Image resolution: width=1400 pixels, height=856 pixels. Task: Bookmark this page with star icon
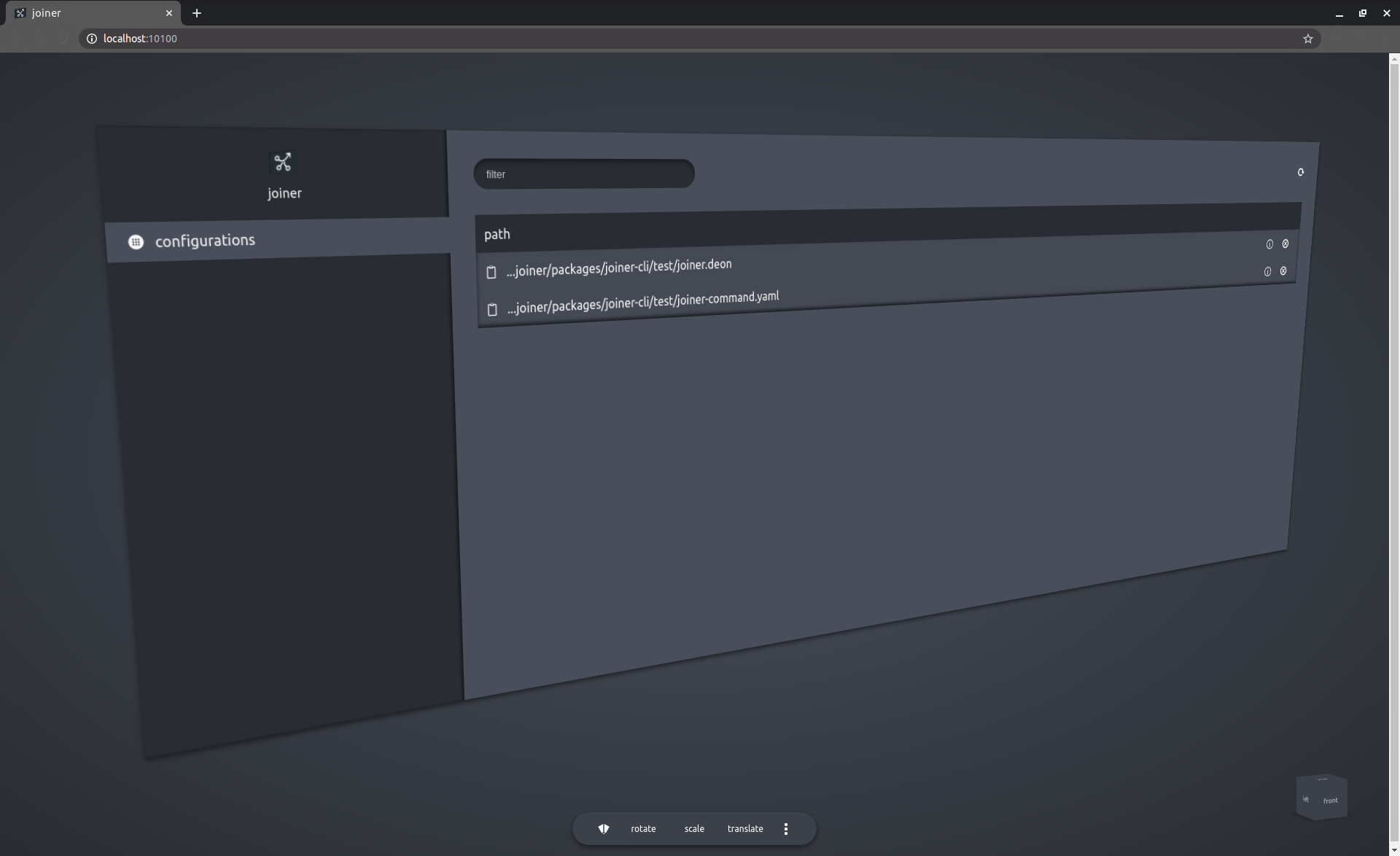point(1307,39)
